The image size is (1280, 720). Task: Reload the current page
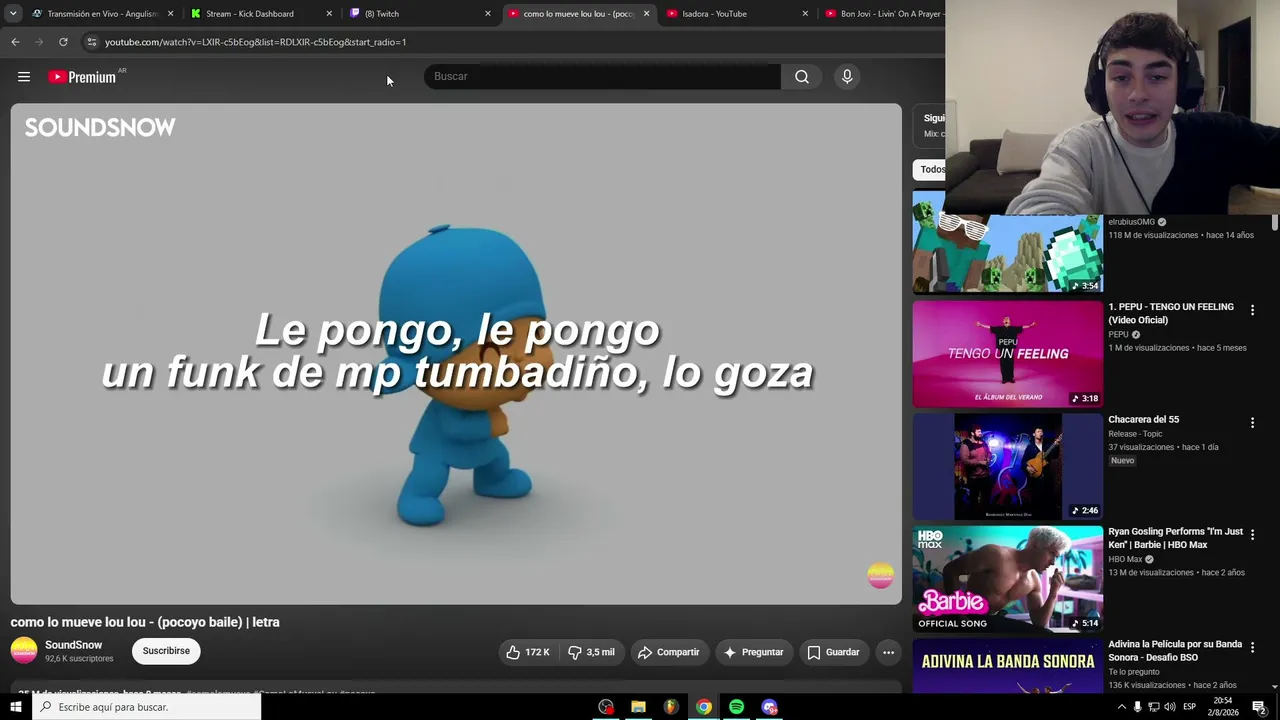coord(63,42)
